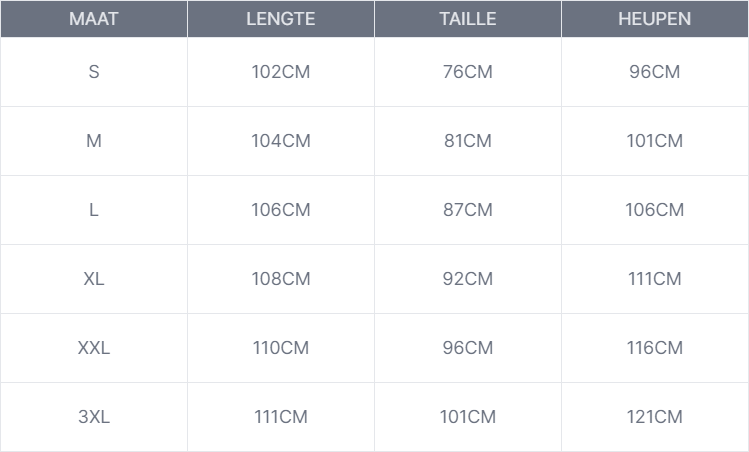The width and height of the screenshot is (749, 452).
Task: Click the 104CM length cell
Action: 280,141
